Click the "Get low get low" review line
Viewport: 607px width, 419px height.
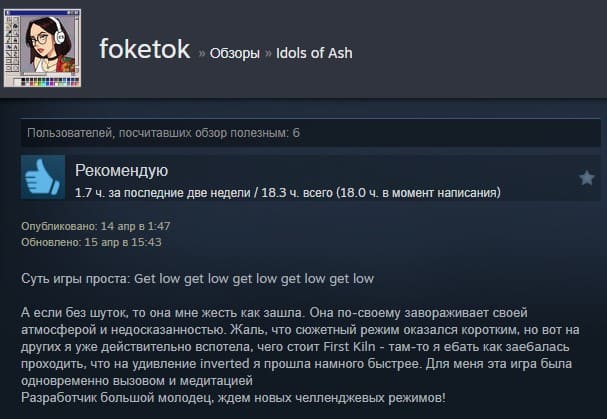pyautogui.click(x=197, y=278)
